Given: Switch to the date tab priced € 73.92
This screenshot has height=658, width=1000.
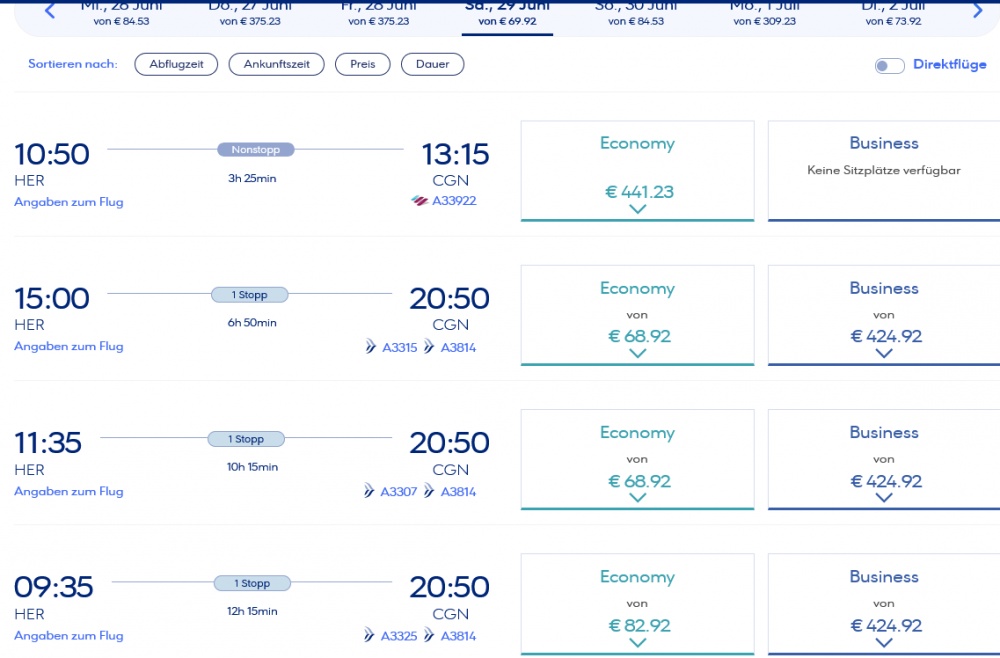Looking at the screenshot, I should tap(891, 13).
